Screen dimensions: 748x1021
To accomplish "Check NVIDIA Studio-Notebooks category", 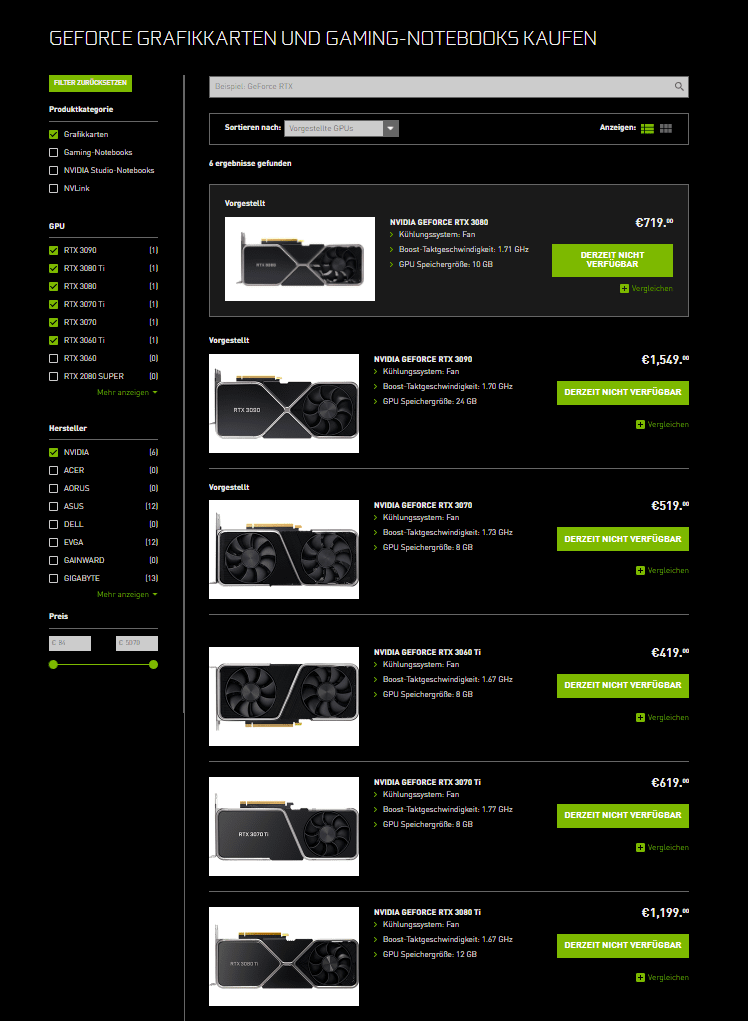I will tap(53, 171).
